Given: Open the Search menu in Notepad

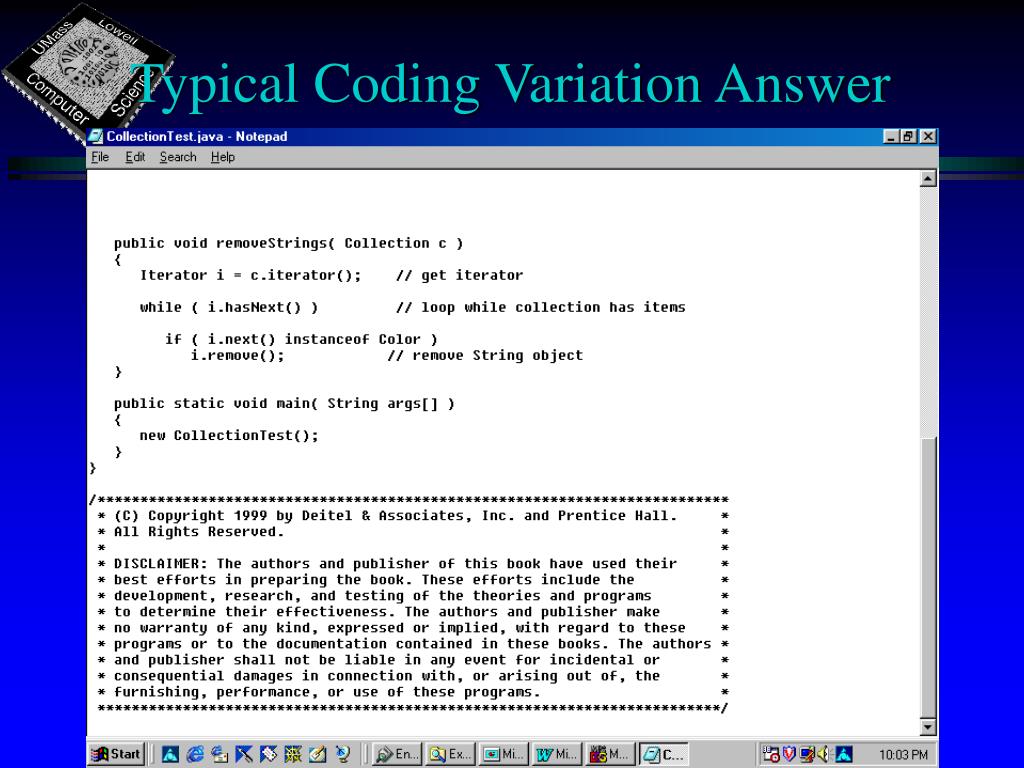Looking at the screenshot, I should [x=178, y=157].
